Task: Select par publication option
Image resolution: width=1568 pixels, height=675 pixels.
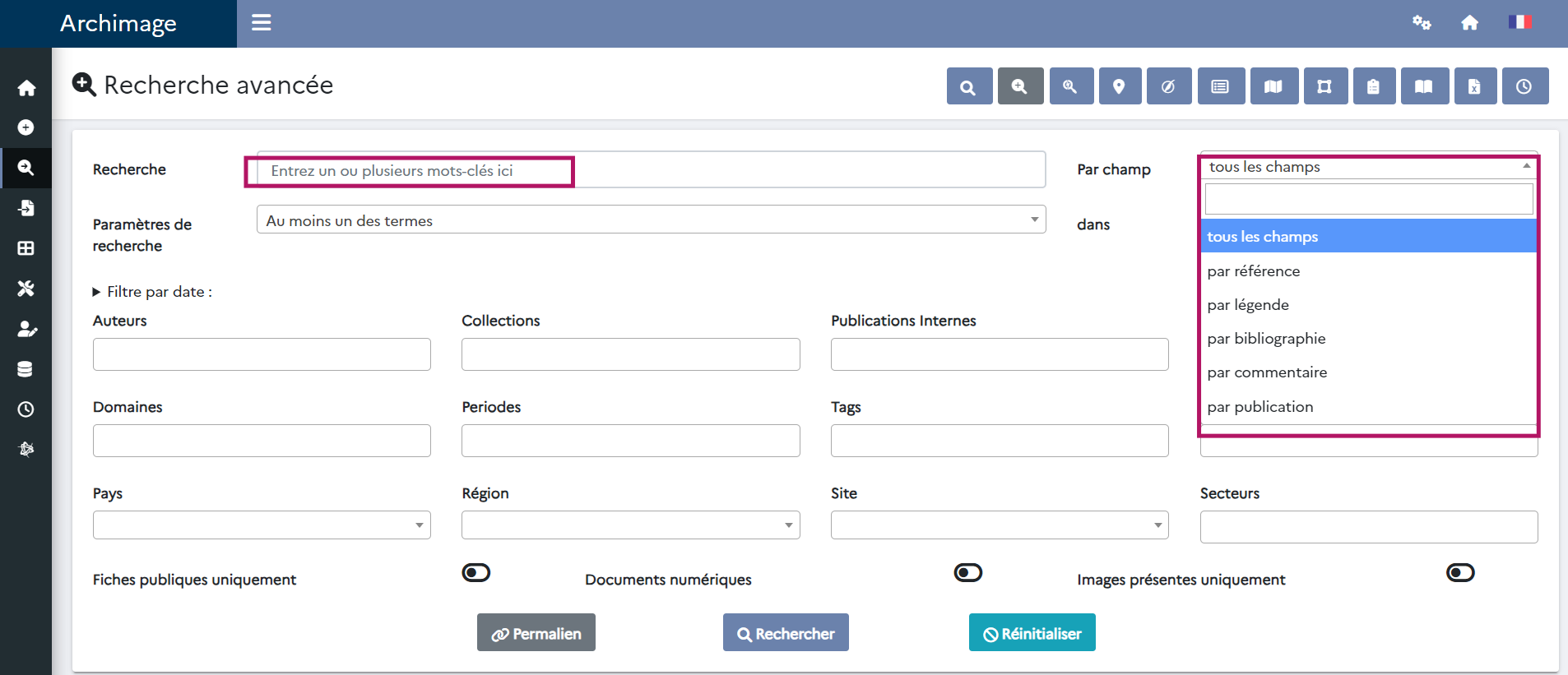Action: [1369, 406]
